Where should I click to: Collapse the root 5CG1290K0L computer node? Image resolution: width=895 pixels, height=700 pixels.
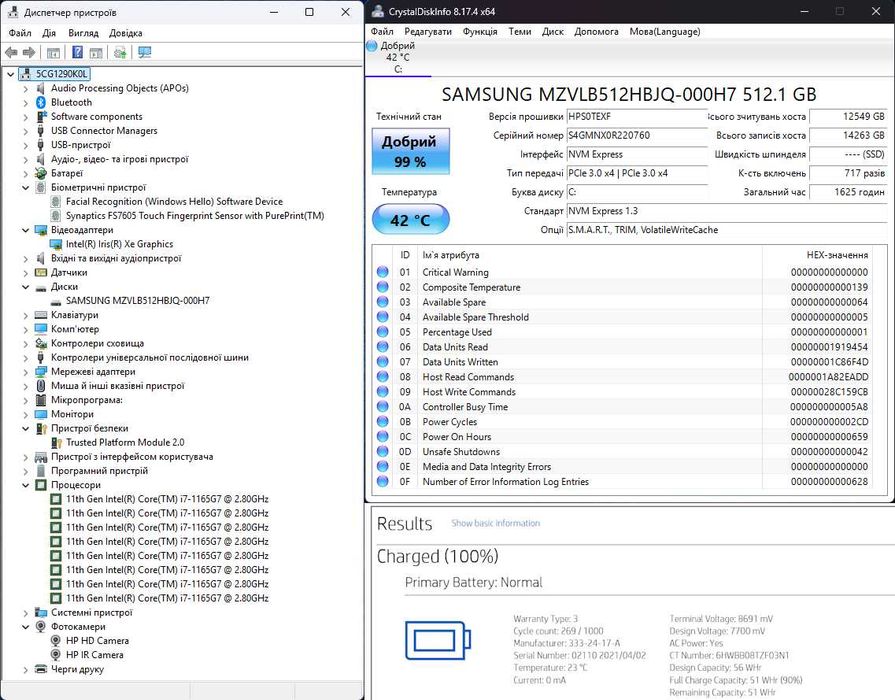(x=10, y=74)
